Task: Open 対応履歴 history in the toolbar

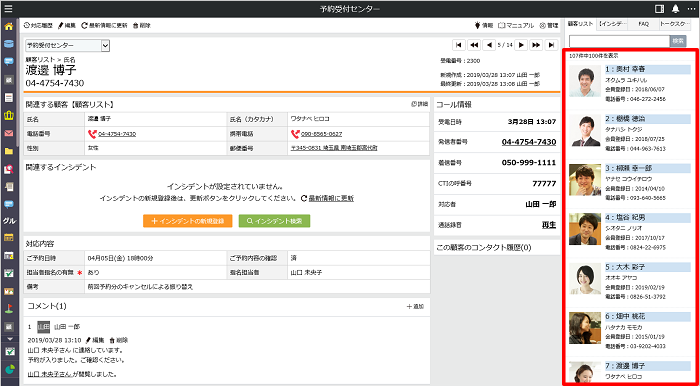Action: click(38, 25)
